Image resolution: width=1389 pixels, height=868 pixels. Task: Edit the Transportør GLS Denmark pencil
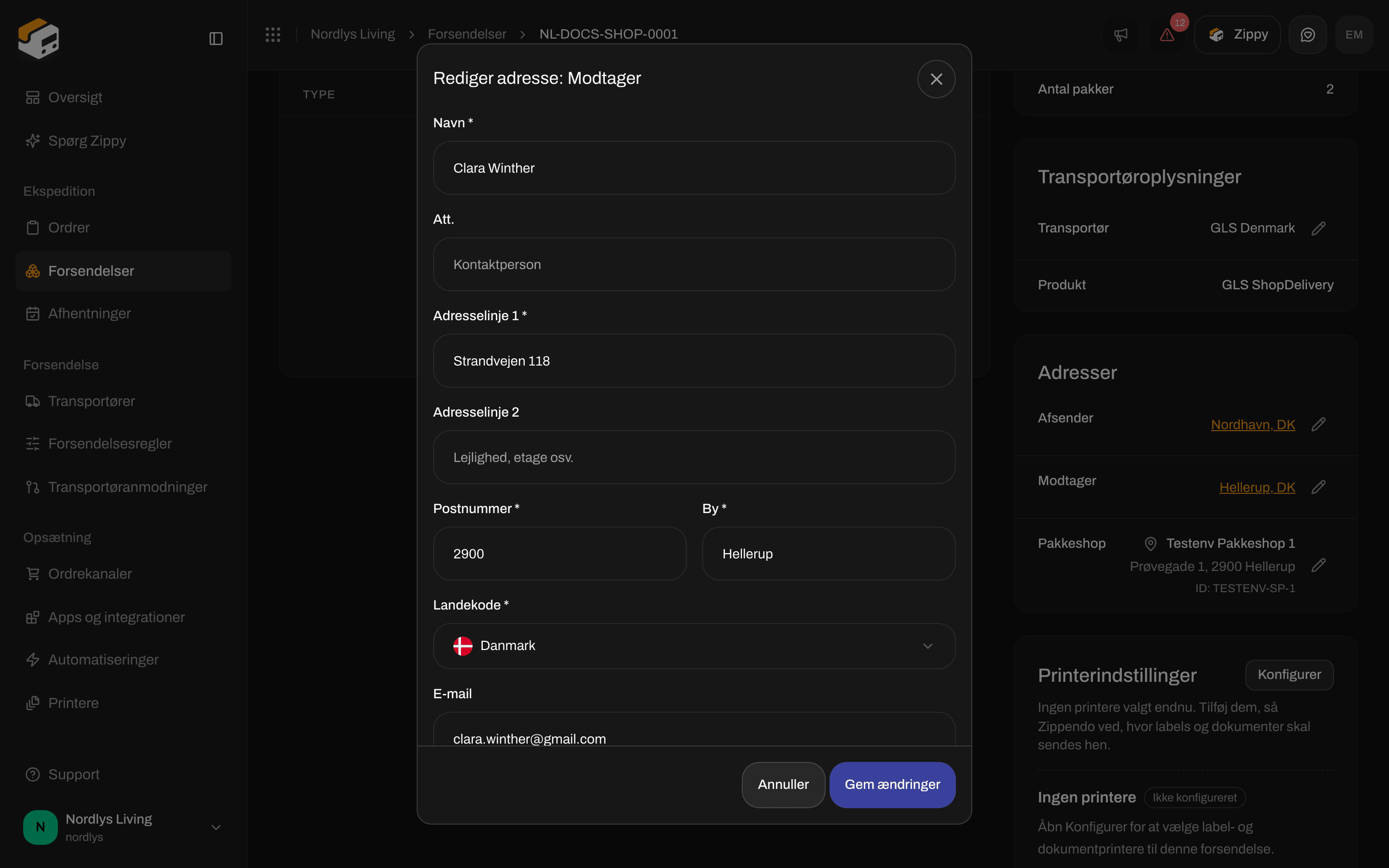[x=1319, y=229]
